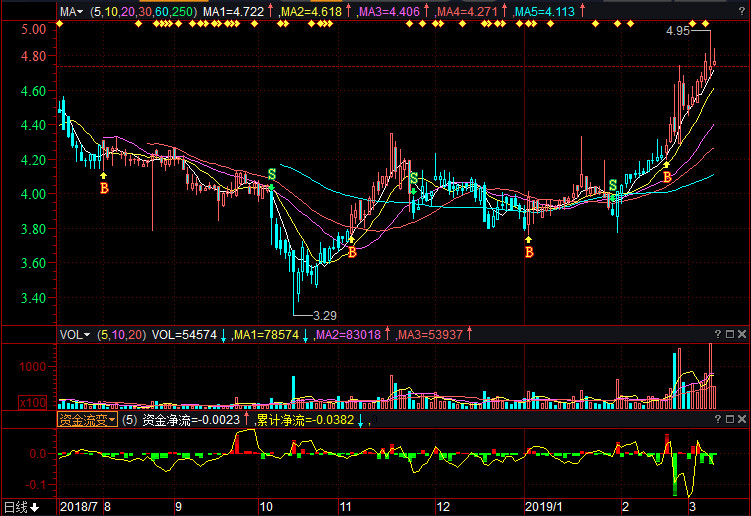This screenshot has width=751, height=516.
Task: Click the leftmost yellow diamond info marker
Action: 59,23
